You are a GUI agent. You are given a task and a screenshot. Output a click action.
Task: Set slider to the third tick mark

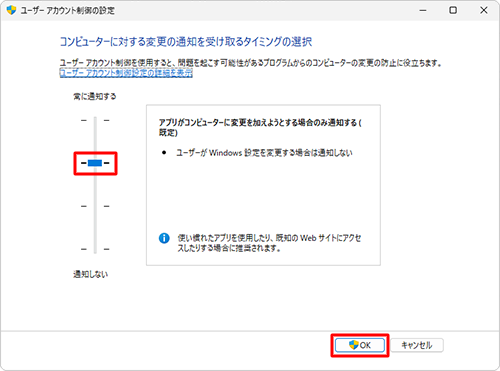(95, 206)
